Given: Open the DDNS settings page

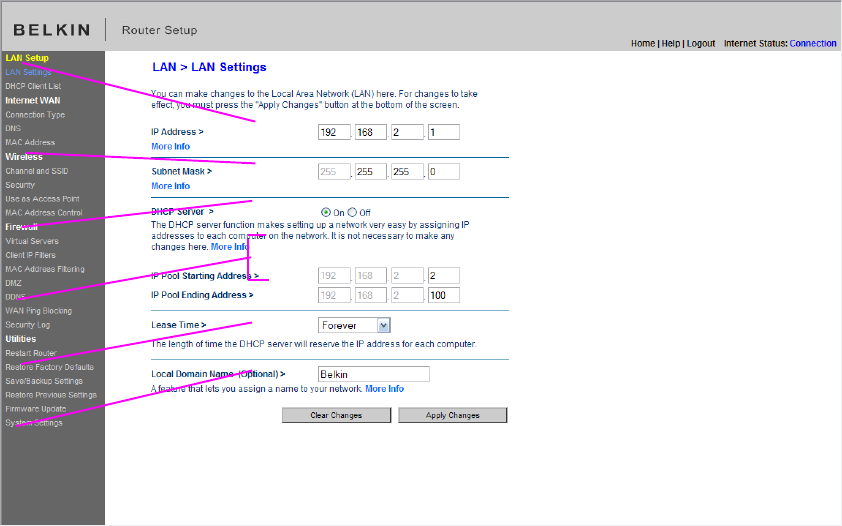Looking at the screenshot, I should pos(15,297).
